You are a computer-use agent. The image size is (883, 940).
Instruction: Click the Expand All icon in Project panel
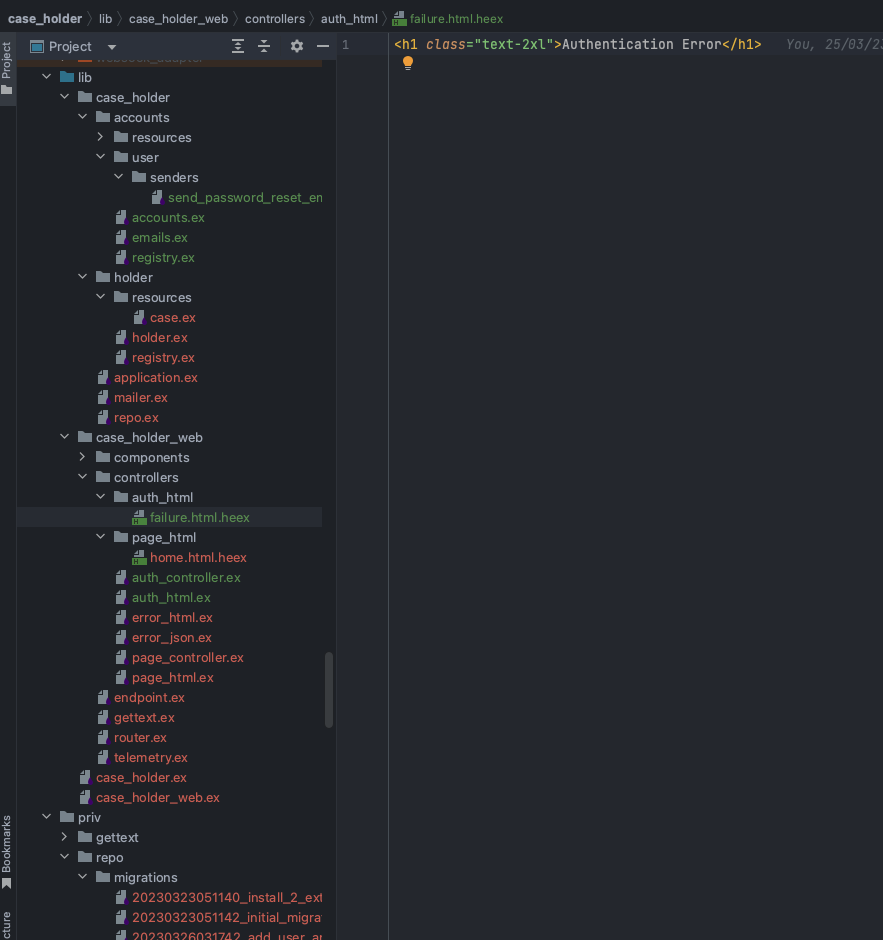tap(238, 46)
